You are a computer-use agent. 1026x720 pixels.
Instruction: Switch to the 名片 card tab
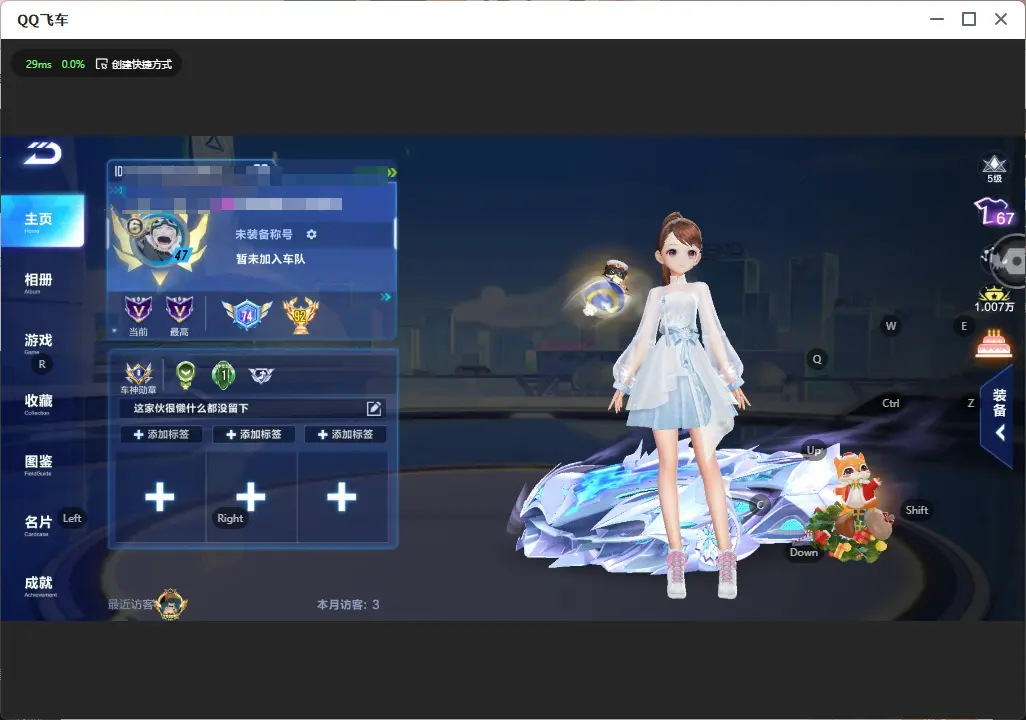click(x=39, y=524)
